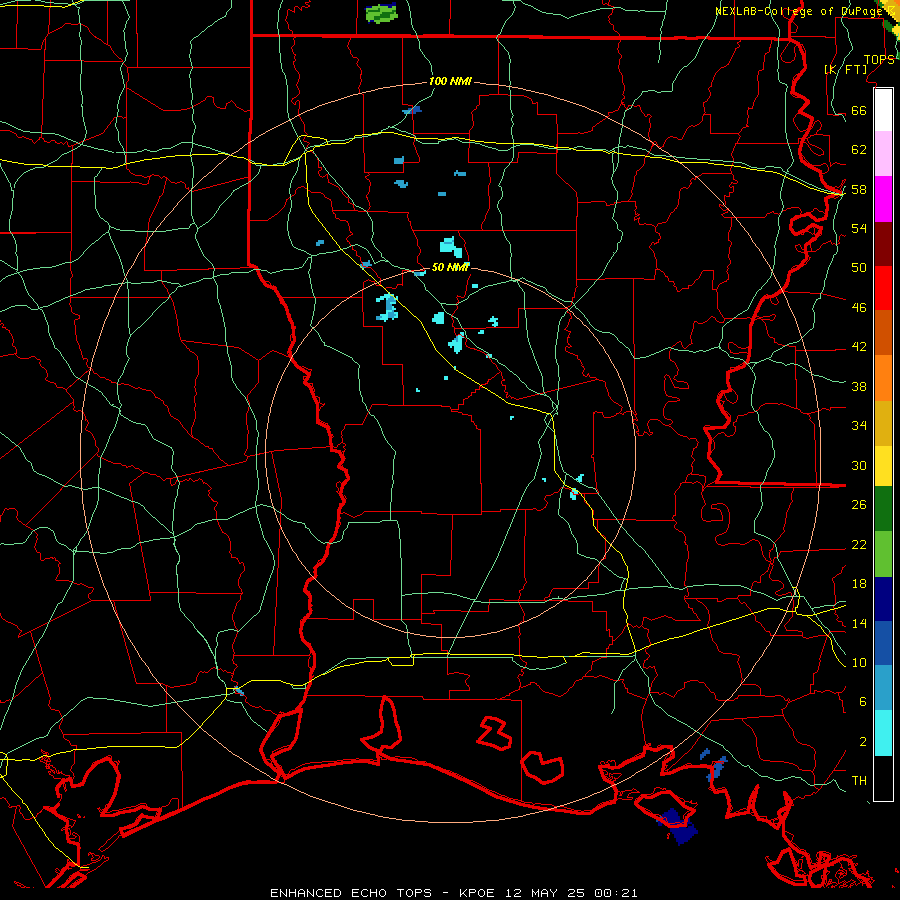Click the green radar echo at top edge
Screen dimensions: 900x900
381,14
